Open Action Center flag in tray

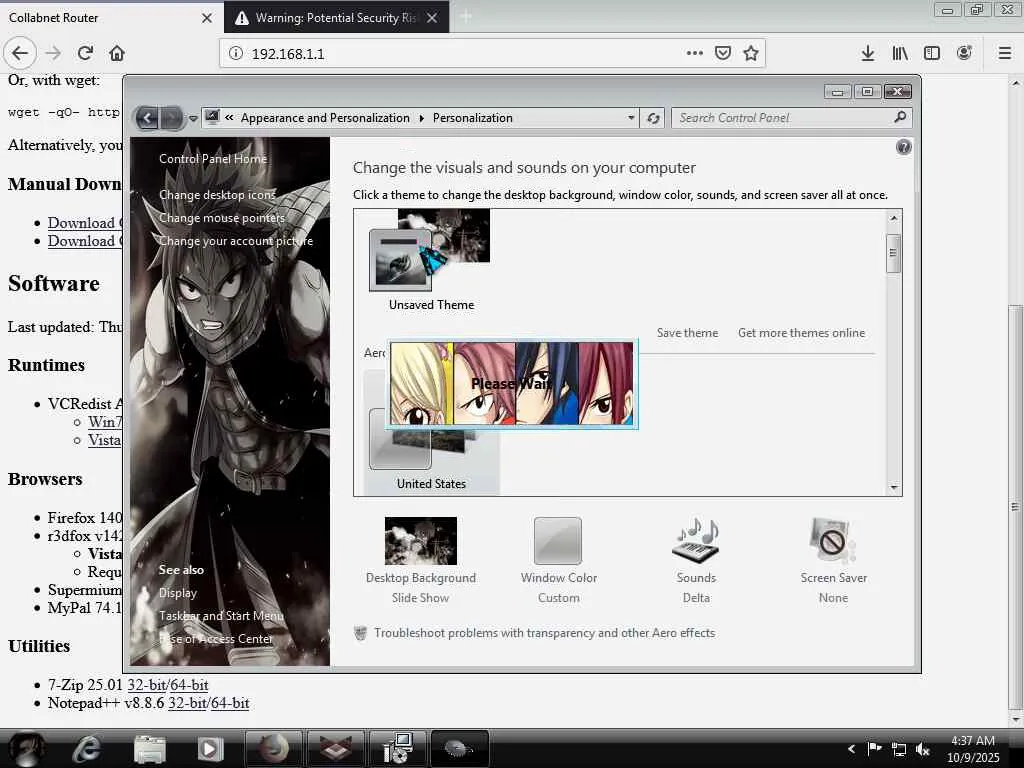click(x=874, y=749)
